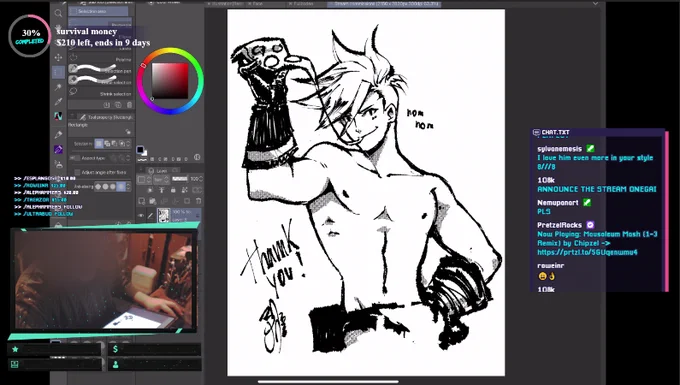Select the highlighted Selection area tool

(58, 72)
